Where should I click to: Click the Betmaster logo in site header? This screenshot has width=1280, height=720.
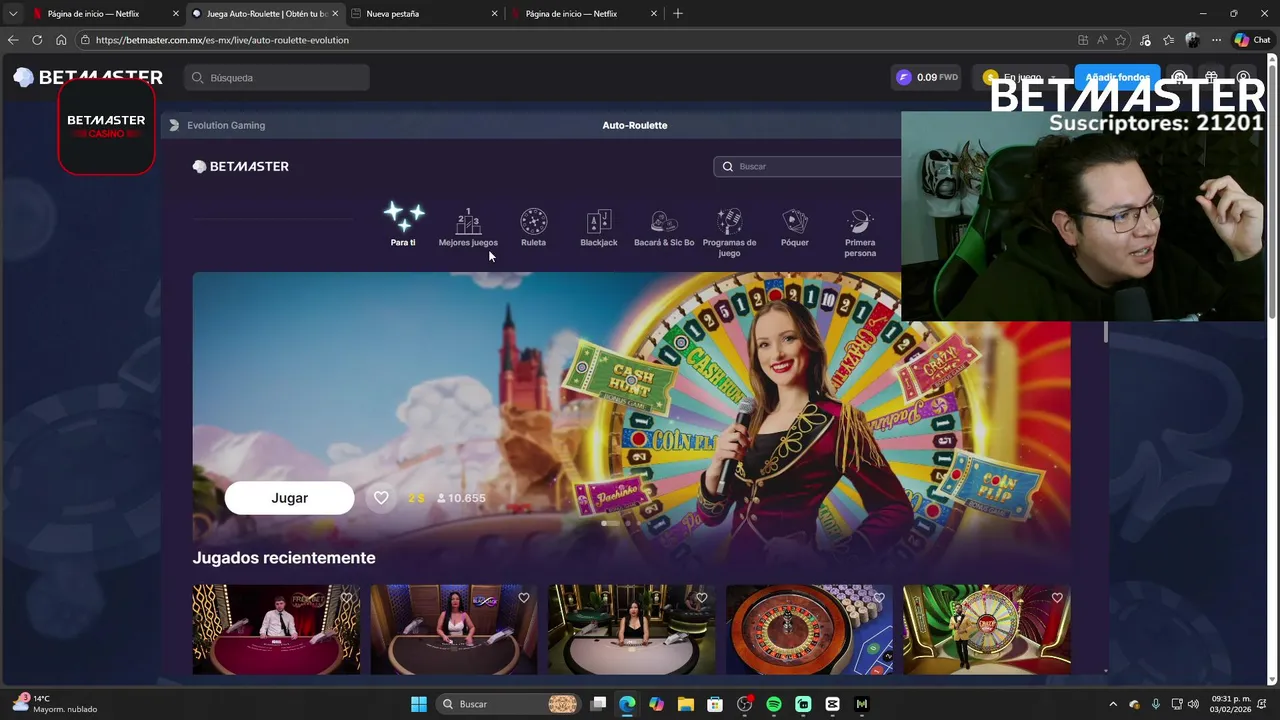tap(88, 77)
